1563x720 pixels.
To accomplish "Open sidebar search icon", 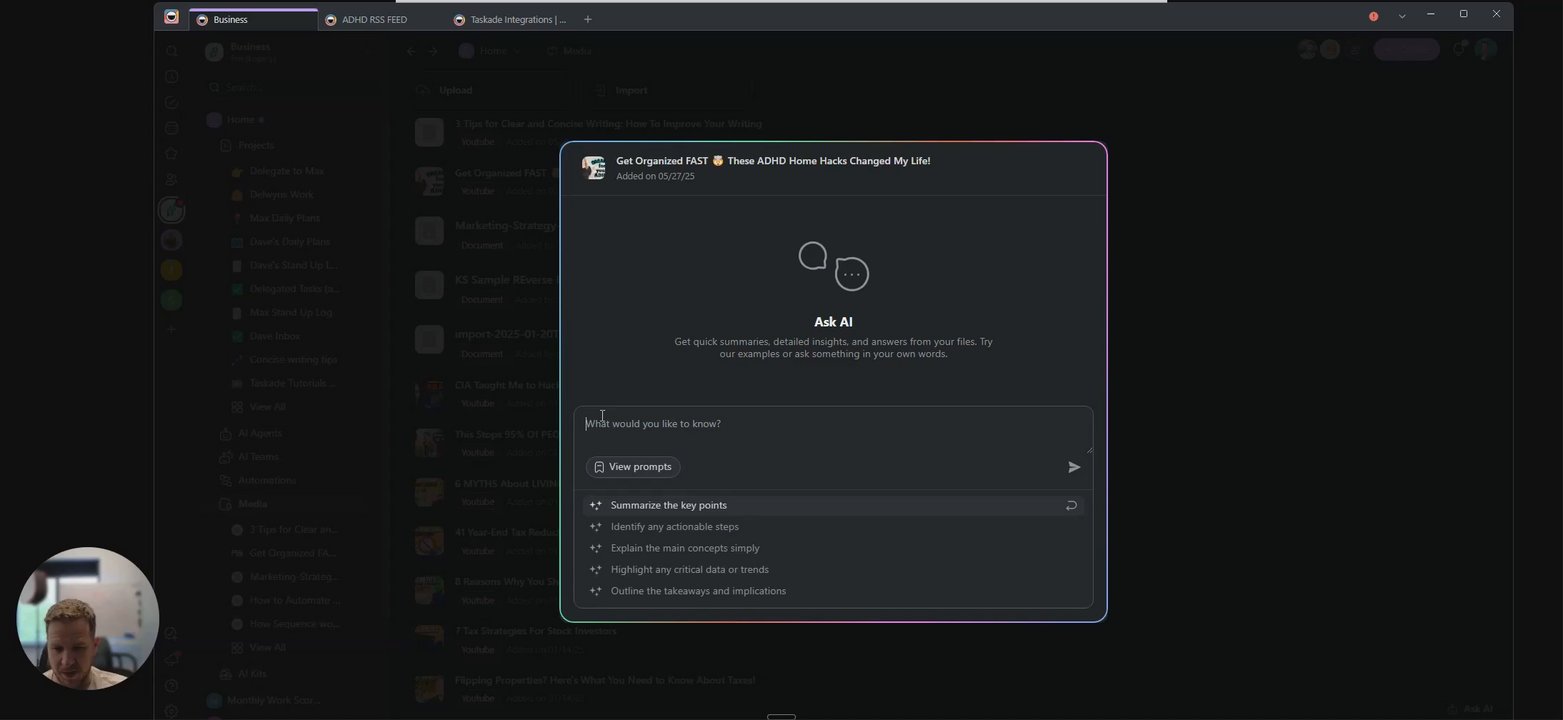I will [171, 51].
